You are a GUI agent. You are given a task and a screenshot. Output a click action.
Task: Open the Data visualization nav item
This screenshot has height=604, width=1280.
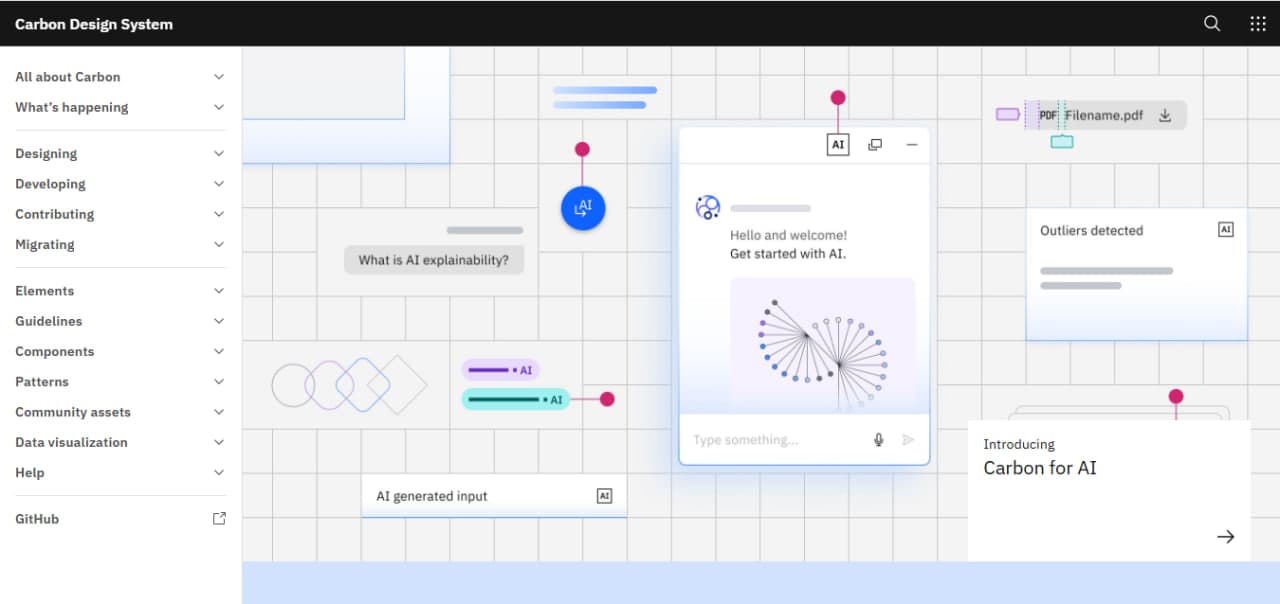click(120, 442)
